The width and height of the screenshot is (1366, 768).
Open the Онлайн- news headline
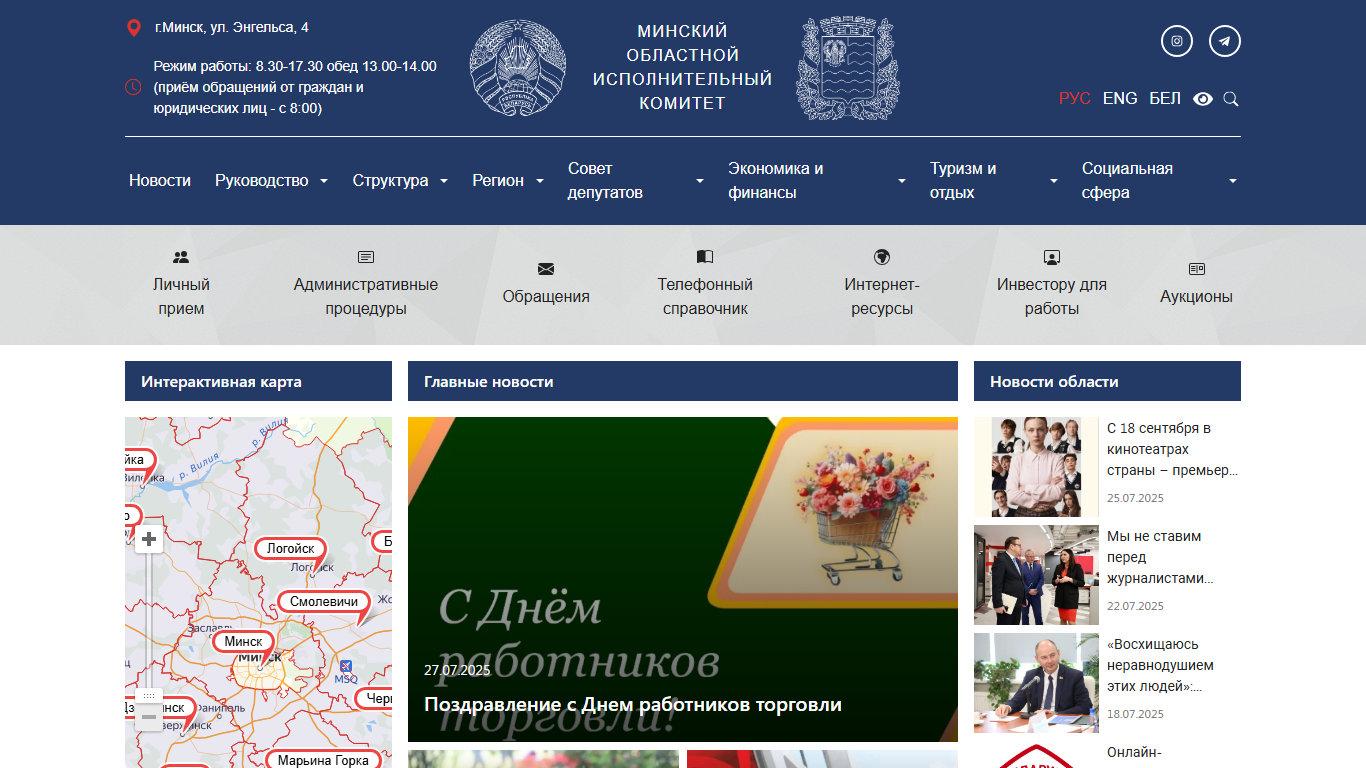tap(1134, 753)
